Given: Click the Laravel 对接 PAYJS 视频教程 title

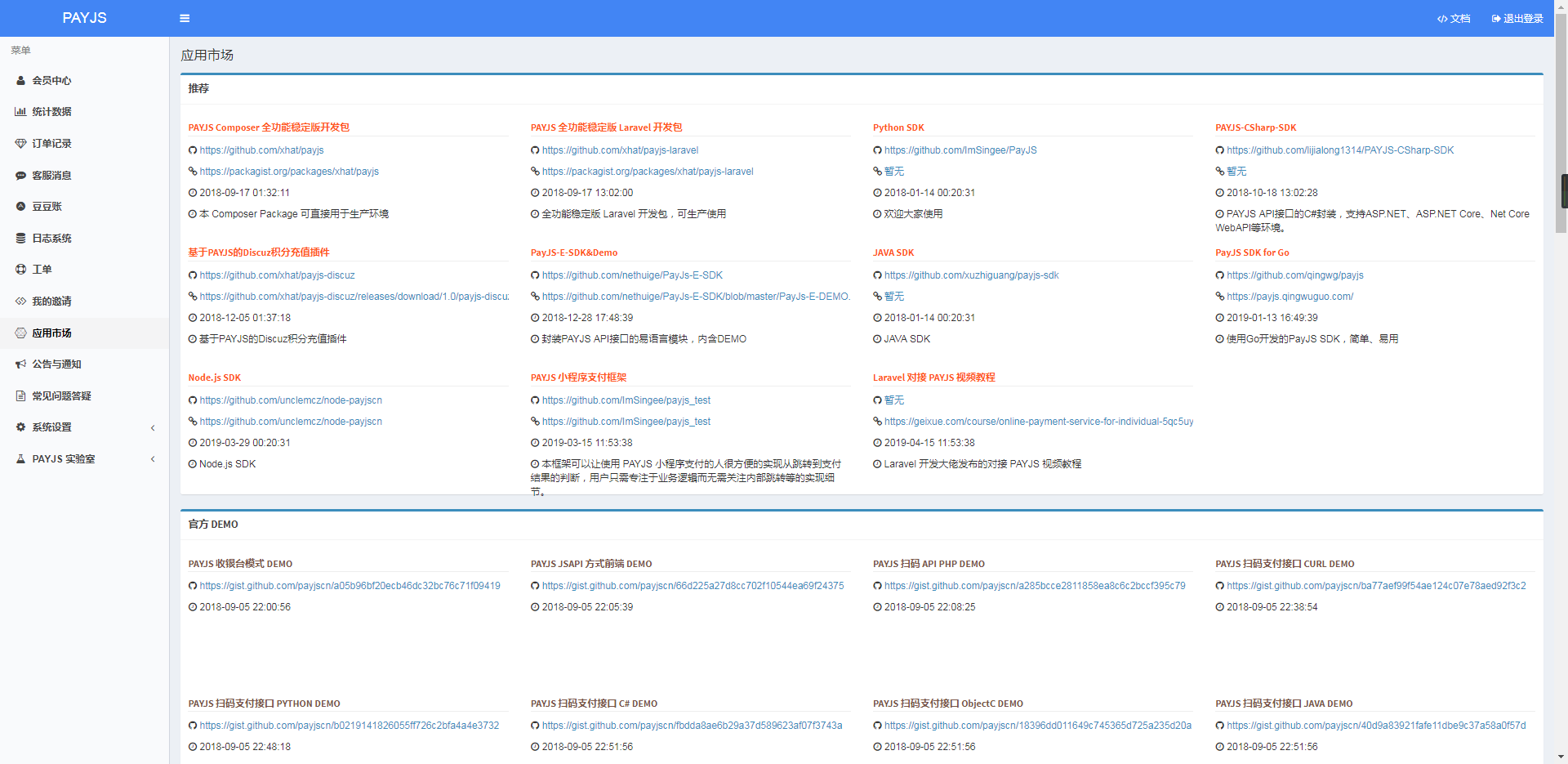Looking at the screenshot, I should [x=934, y=378].
